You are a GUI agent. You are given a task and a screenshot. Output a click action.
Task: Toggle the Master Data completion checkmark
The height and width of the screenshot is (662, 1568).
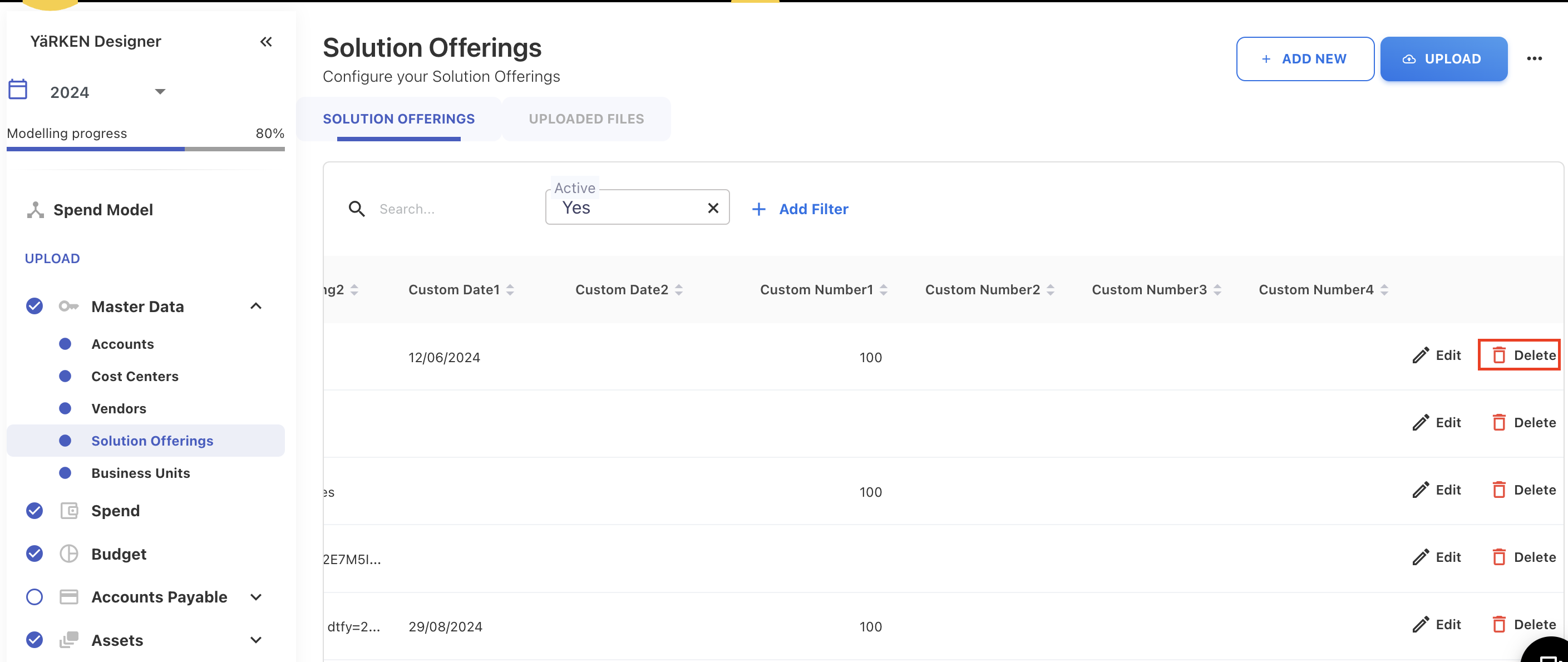(x=34, y=306)
